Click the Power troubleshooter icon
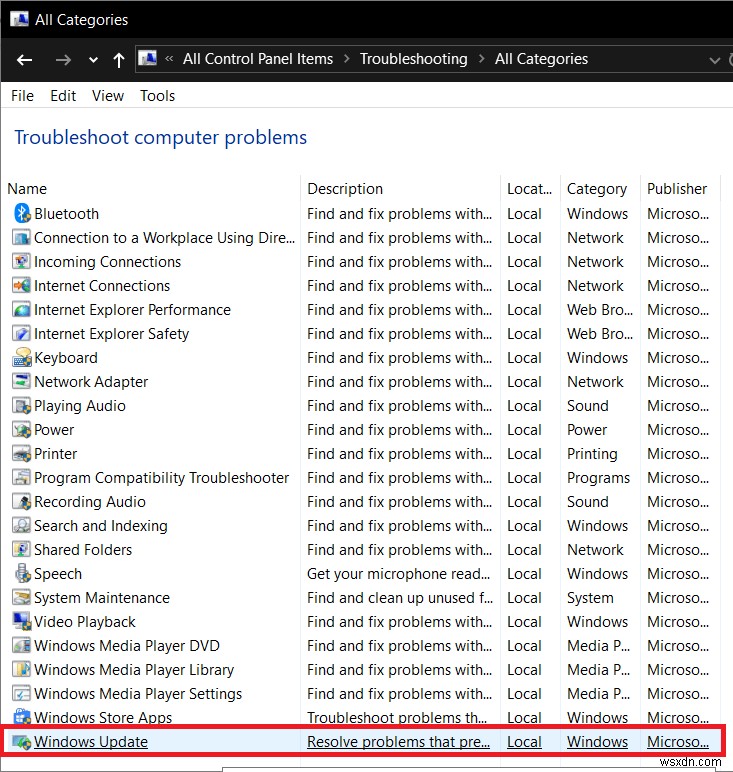Viewport: 733px width, 772px height. pyautogui.click(x=22, y=429)
